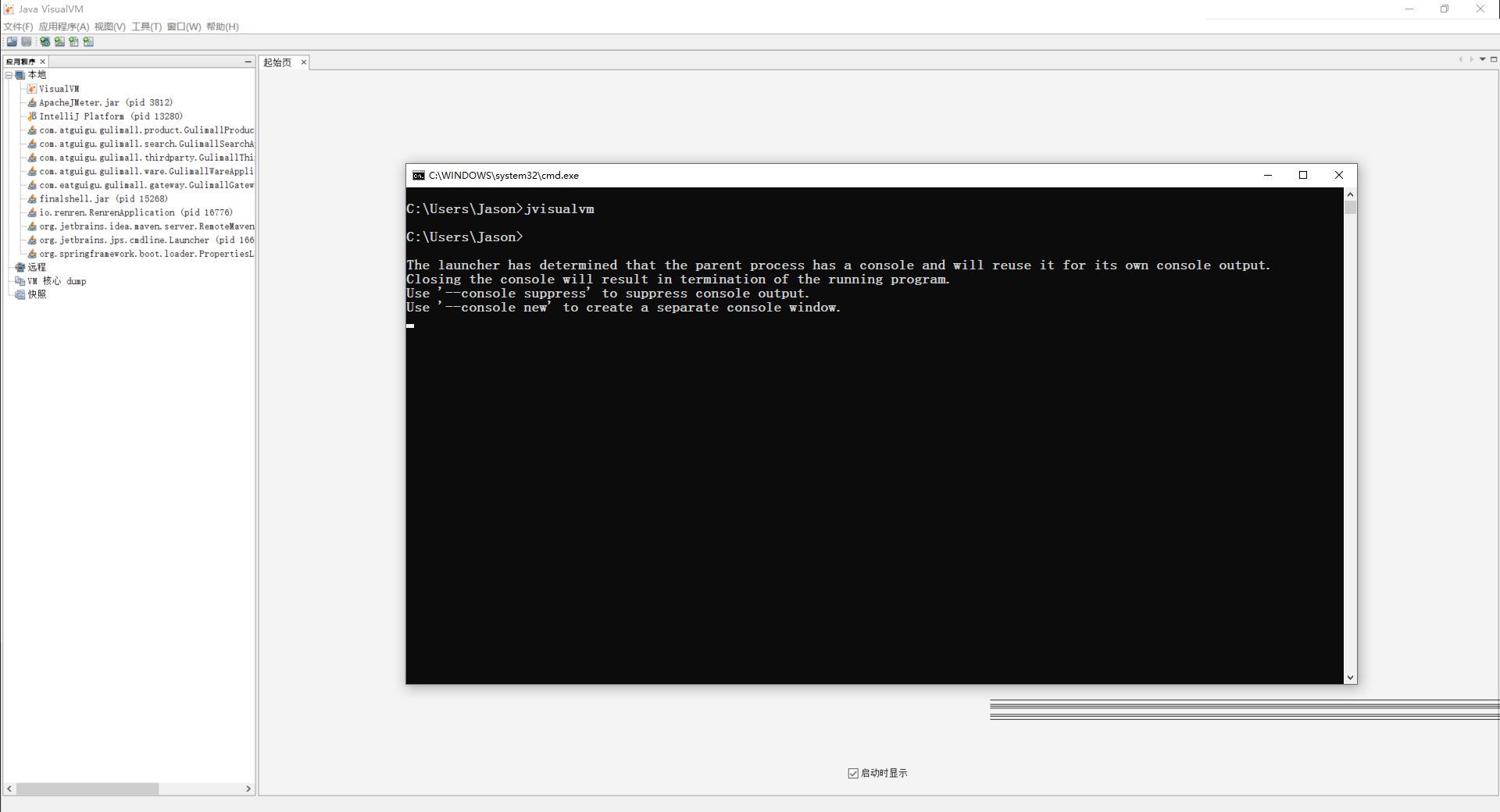Click the Add Remote Host toolbar icon

[x=45, y=42]
